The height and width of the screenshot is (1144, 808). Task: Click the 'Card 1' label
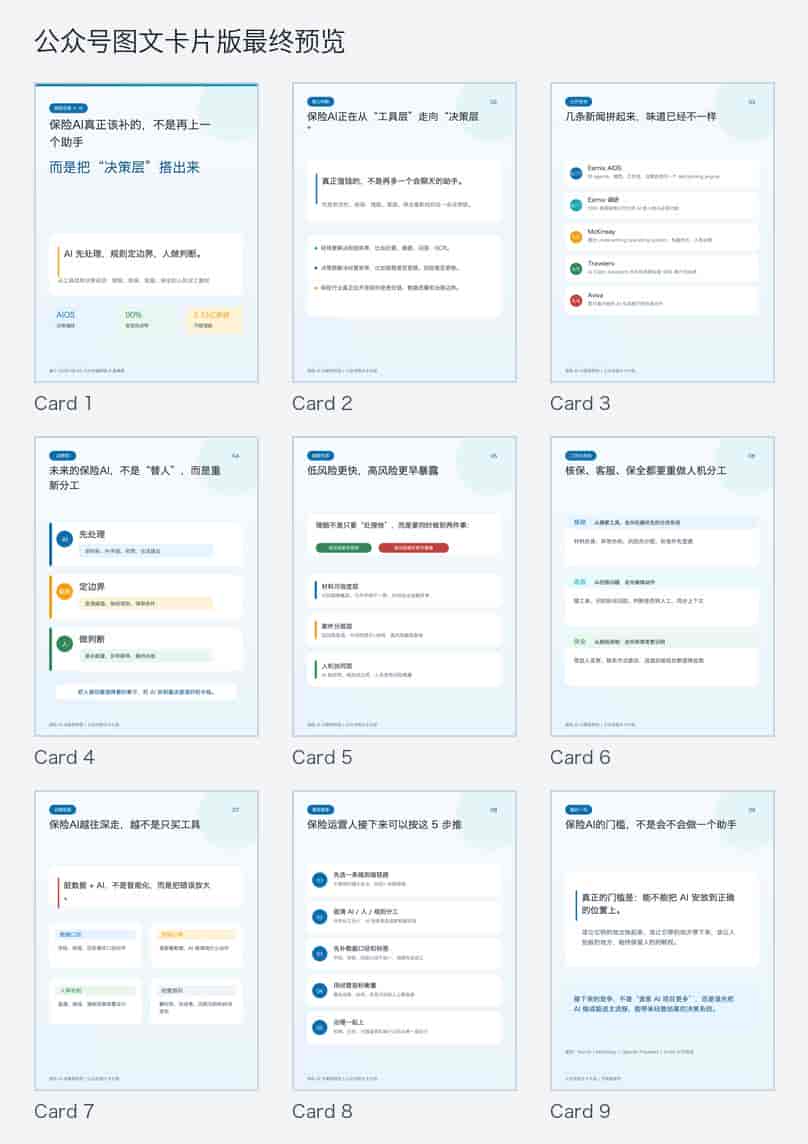pyautogui.click(x=63, y=403)
